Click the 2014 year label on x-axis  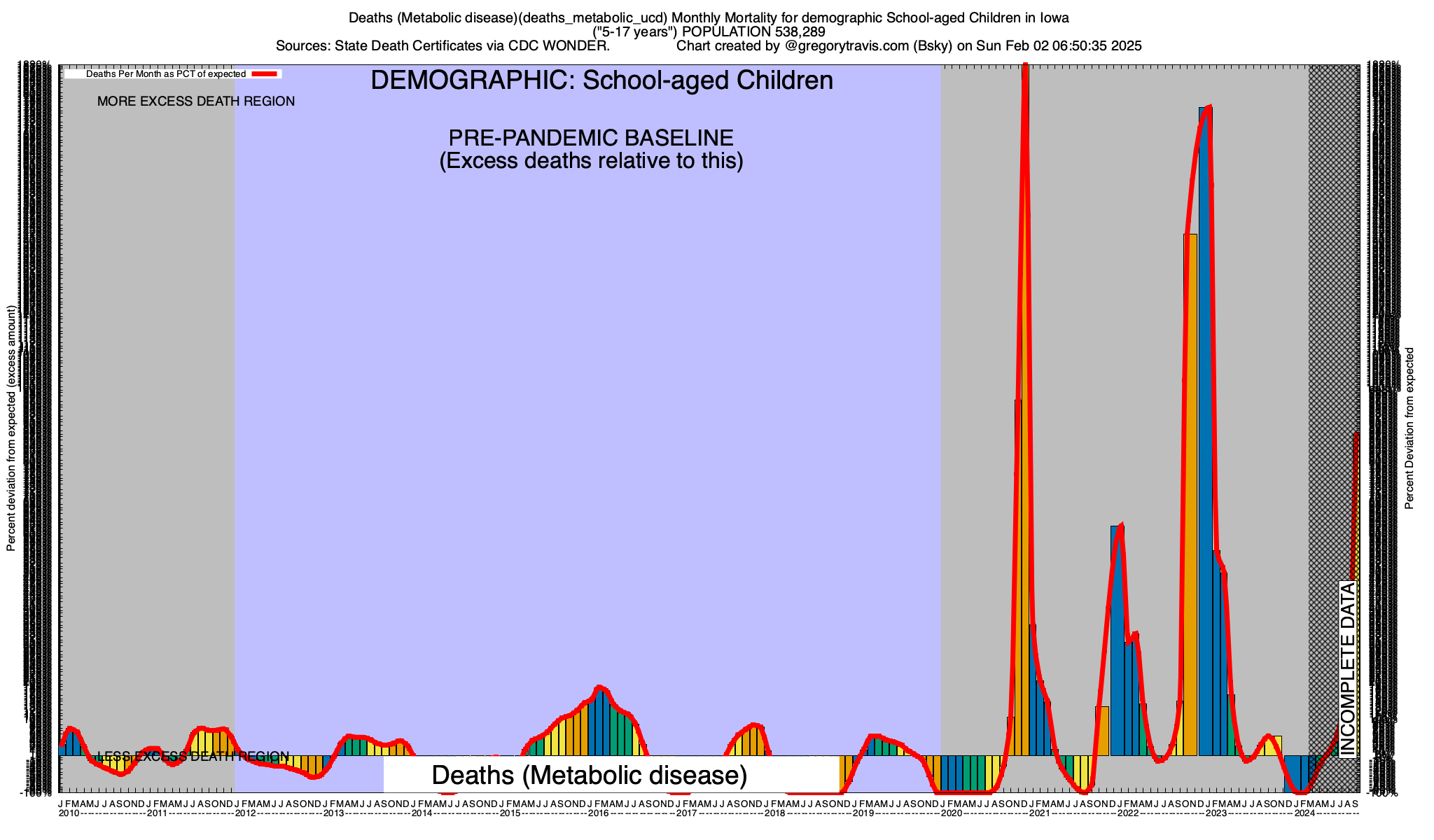tap(422, 813)
